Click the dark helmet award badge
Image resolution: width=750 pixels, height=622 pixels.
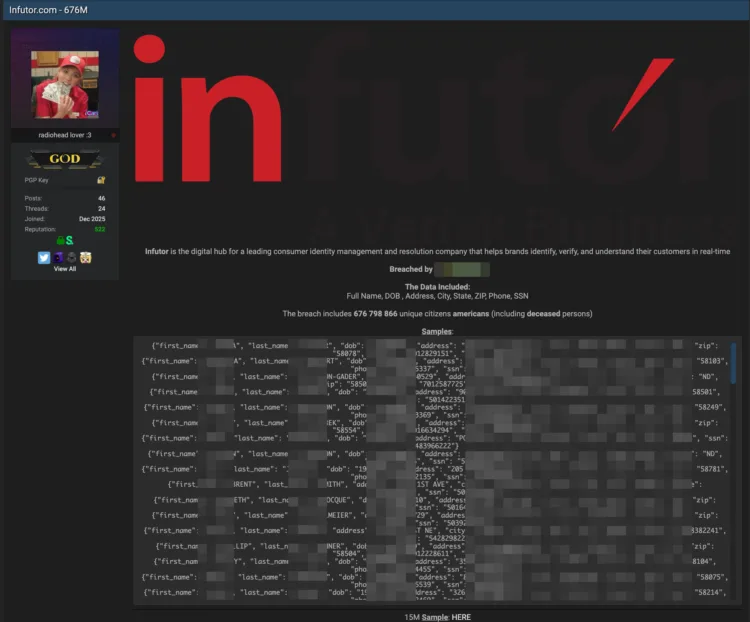coord(72,257)
